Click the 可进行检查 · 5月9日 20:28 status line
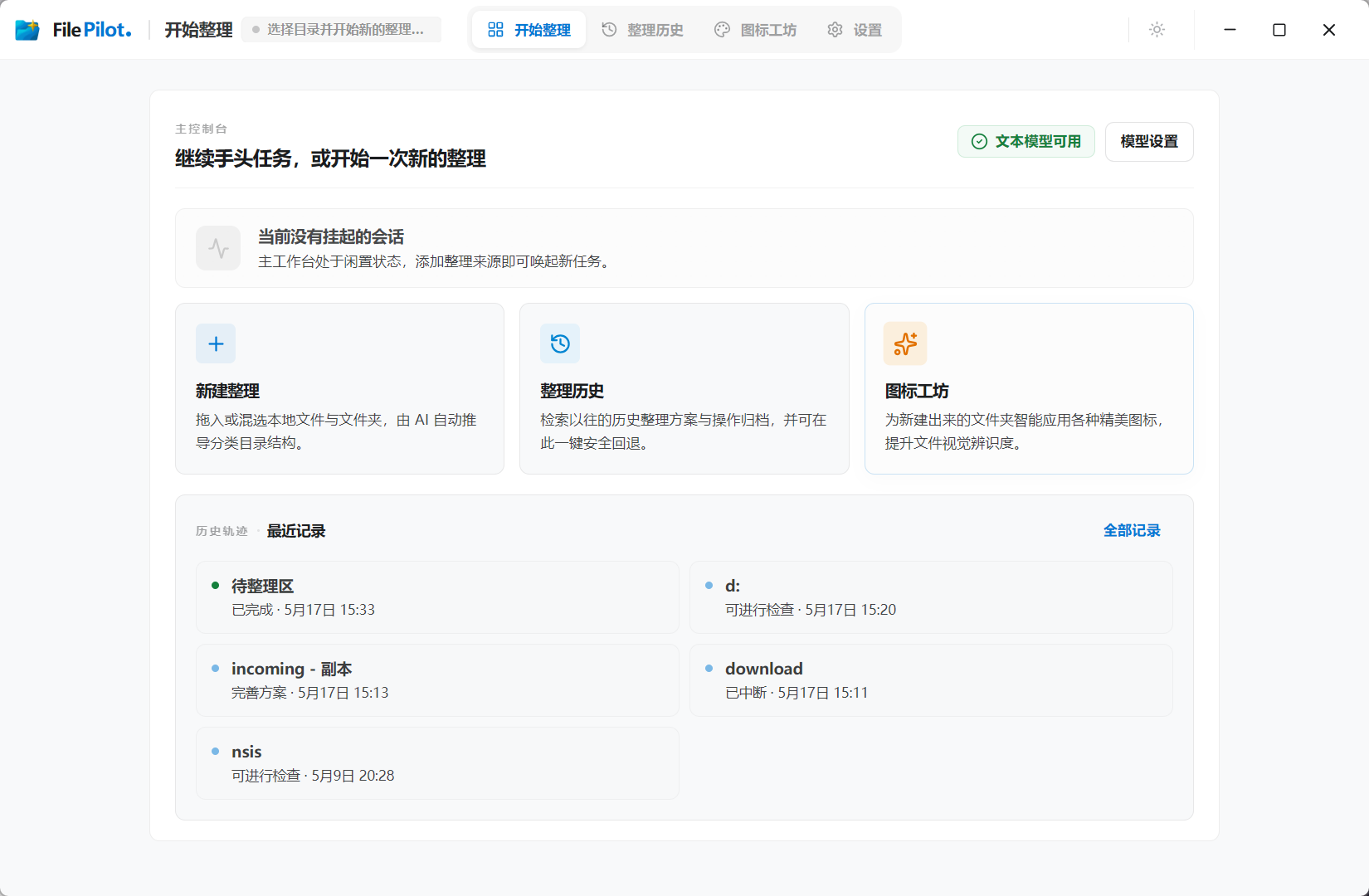Screen dimensions: 1369x896 click(x=313, y=776)
